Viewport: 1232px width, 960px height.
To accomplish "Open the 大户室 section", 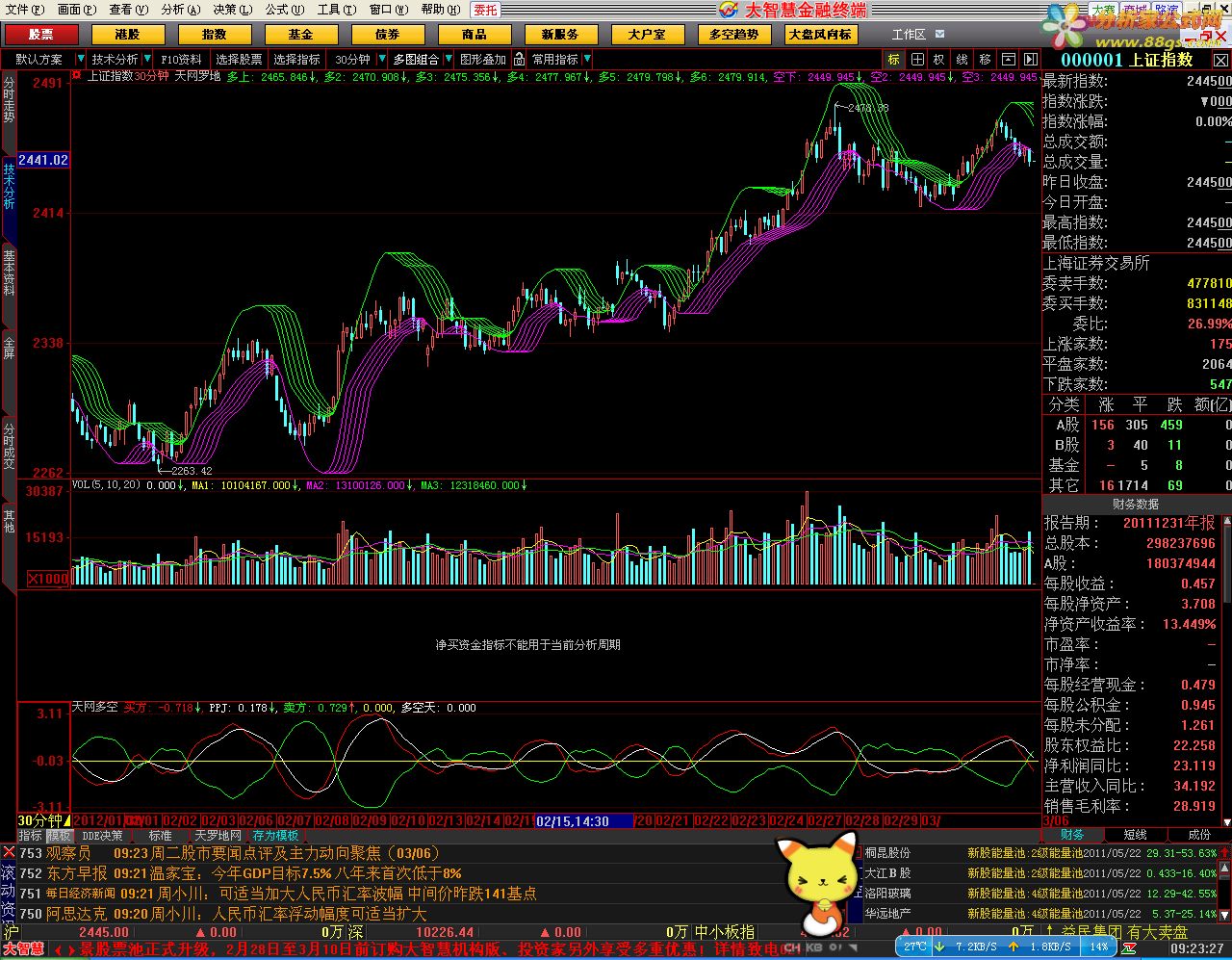I will pyautogui.click(x=647, y=34).
